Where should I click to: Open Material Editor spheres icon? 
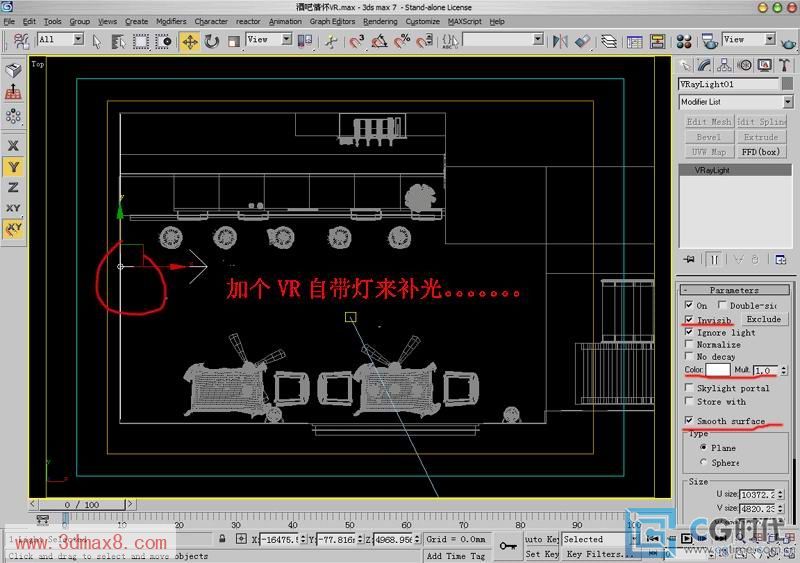[x=684, y=41]
